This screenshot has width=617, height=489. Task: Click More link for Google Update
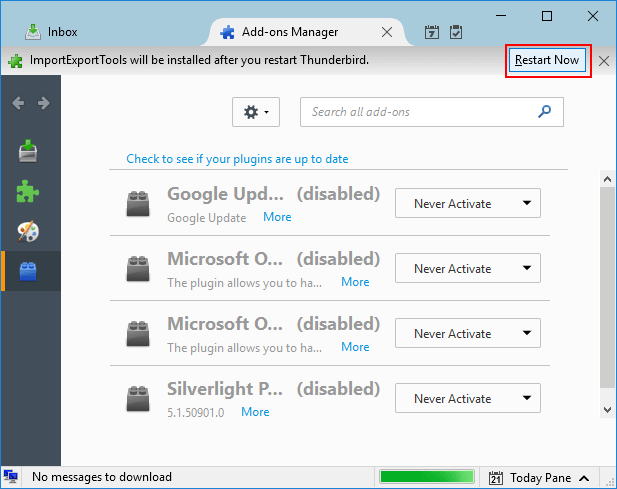point(277,217)
